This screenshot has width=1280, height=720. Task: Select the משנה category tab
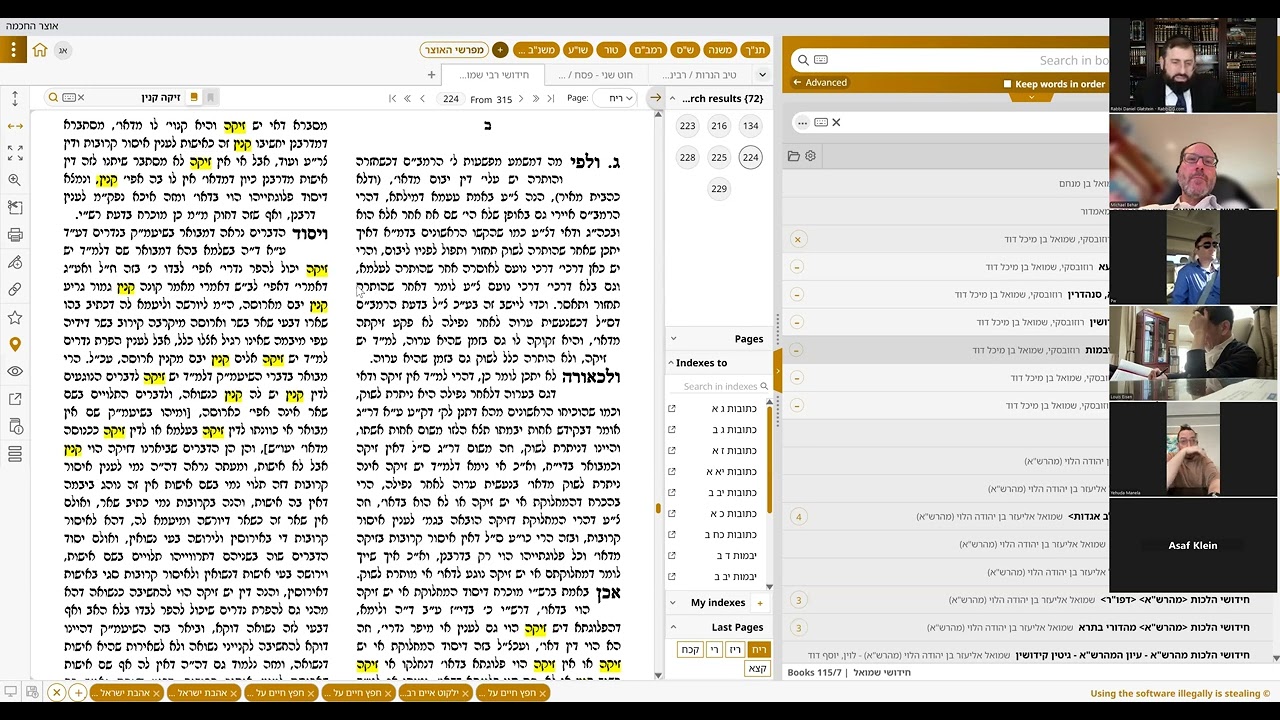tap(721, 50)
